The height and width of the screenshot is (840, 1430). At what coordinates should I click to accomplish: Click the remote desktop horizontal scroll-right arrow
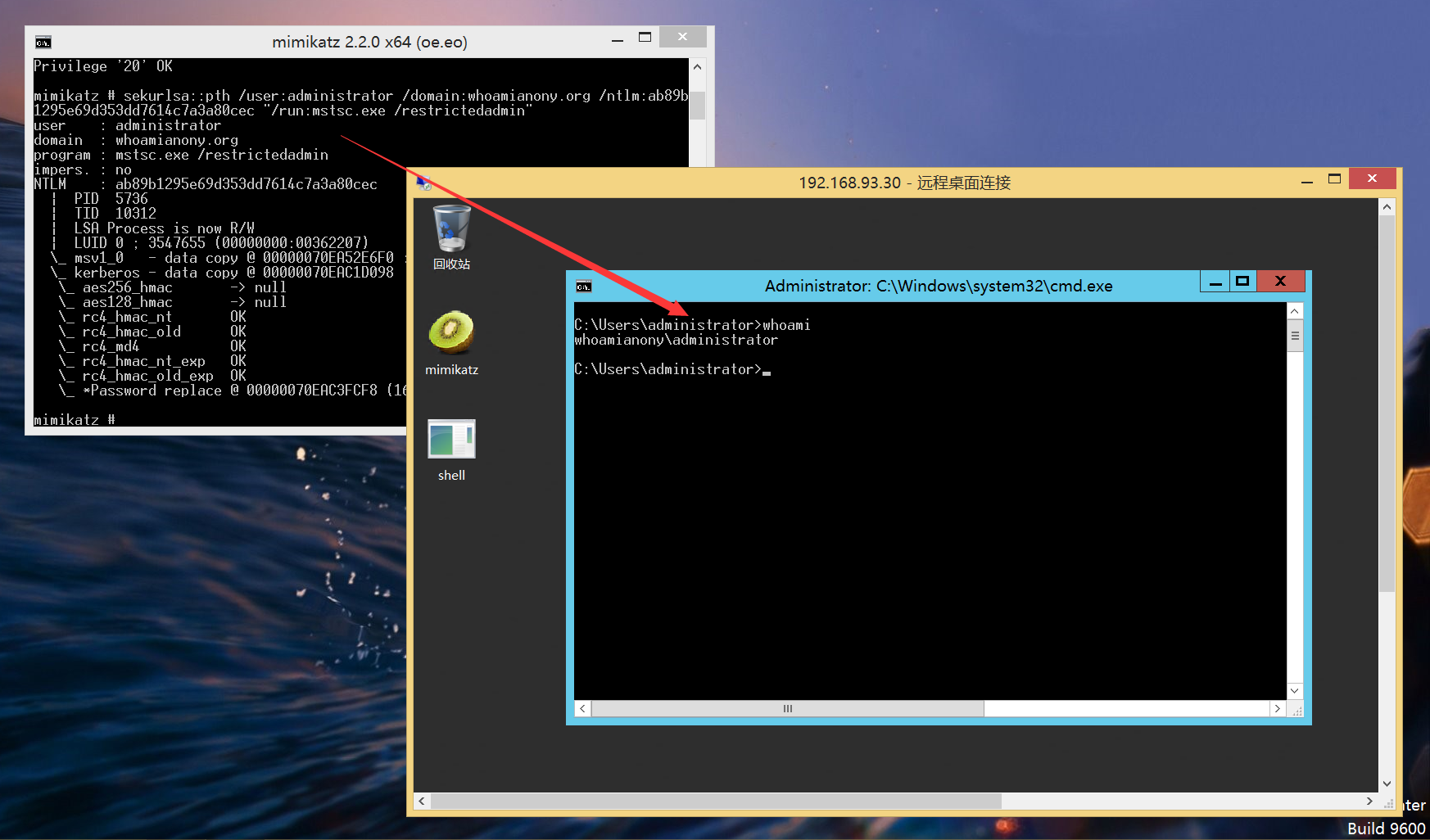[x=1369, y=802]
